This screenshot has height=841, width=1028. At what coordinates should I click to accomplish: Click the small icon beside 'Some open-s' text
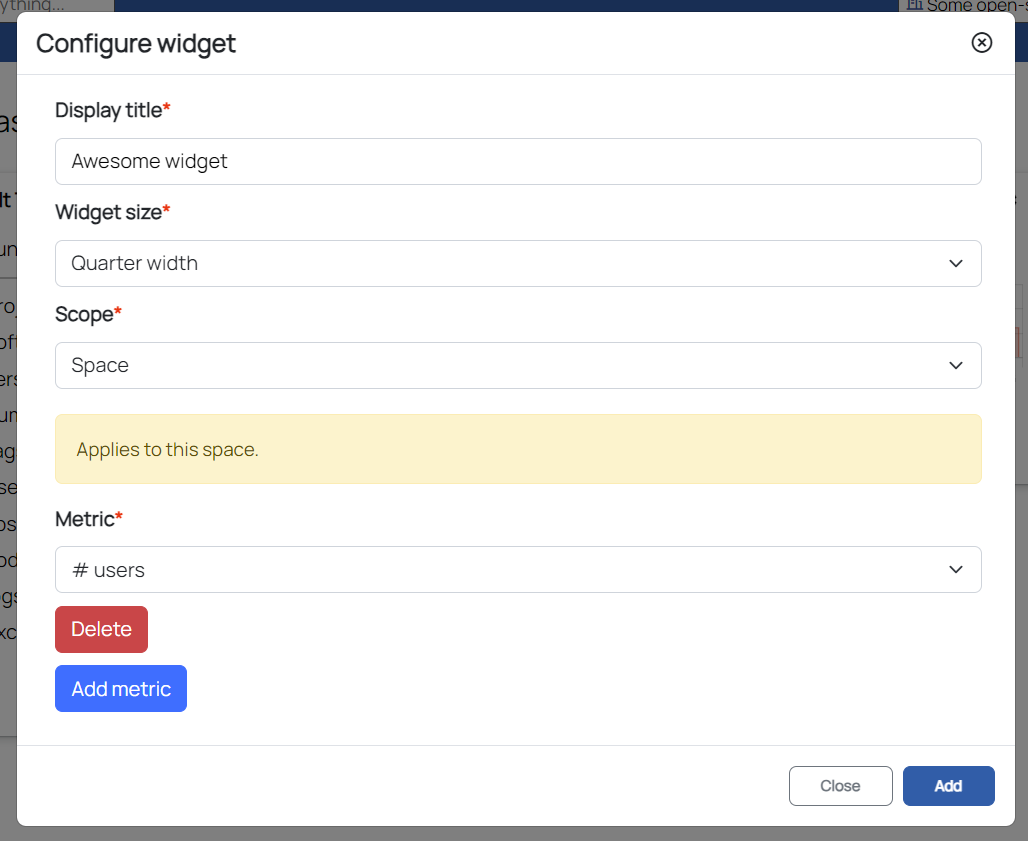tap(914, 5)
